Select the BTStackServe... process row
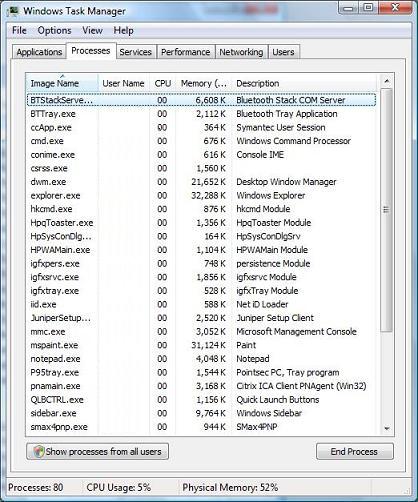The width and height of the screenshot is (418, 502). (201, 100)
